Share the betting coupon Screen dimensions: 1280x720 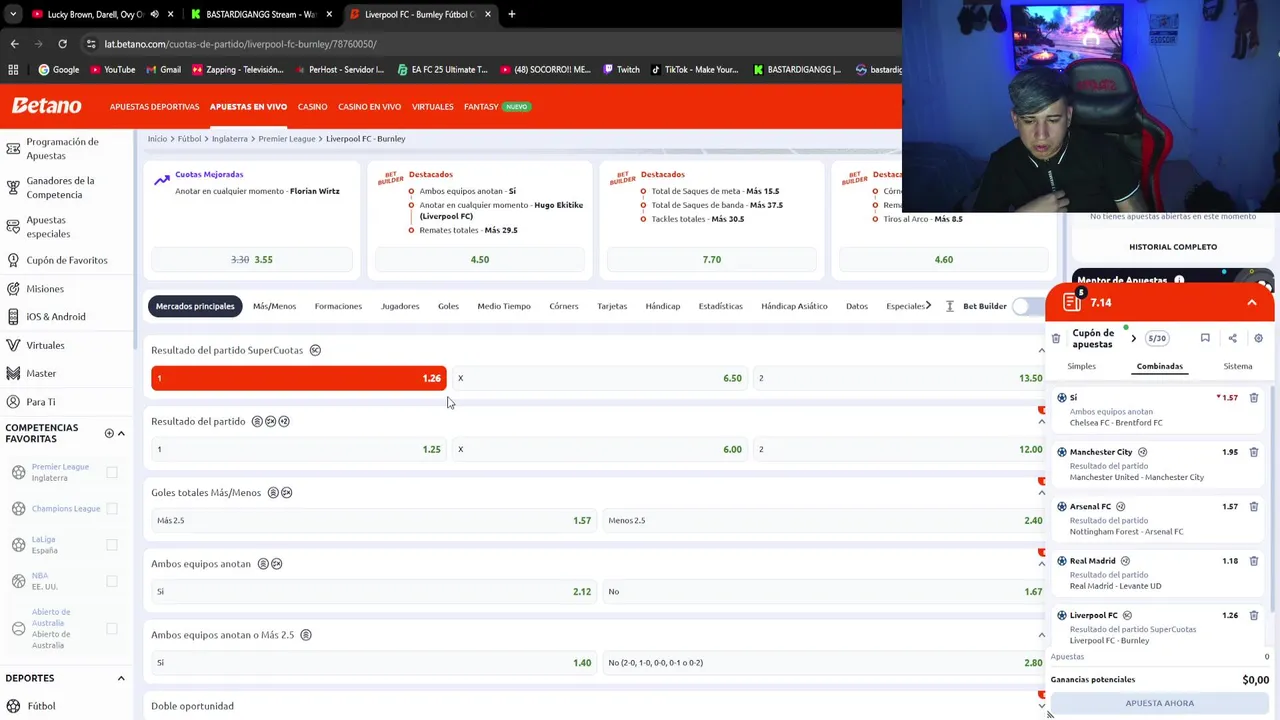coord(1232,338)
